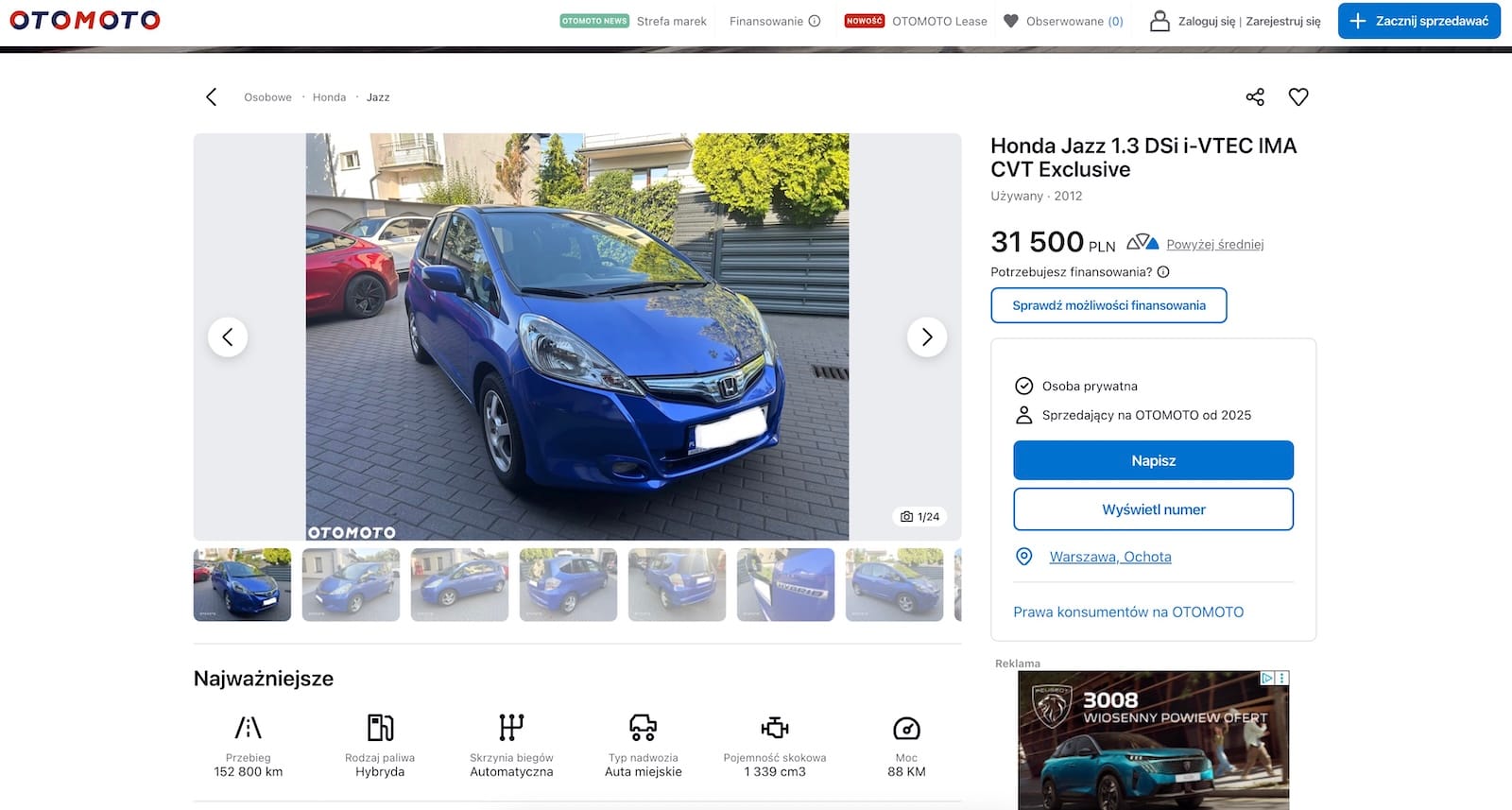Click the Hybryda fuel value
1512x810 pixels.
380,771
